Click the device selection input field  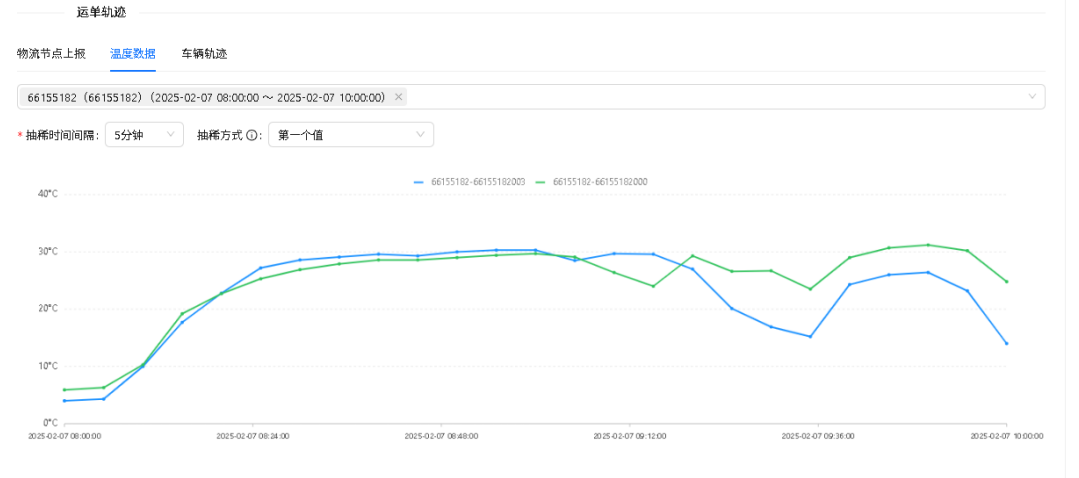tap(700, 97)
